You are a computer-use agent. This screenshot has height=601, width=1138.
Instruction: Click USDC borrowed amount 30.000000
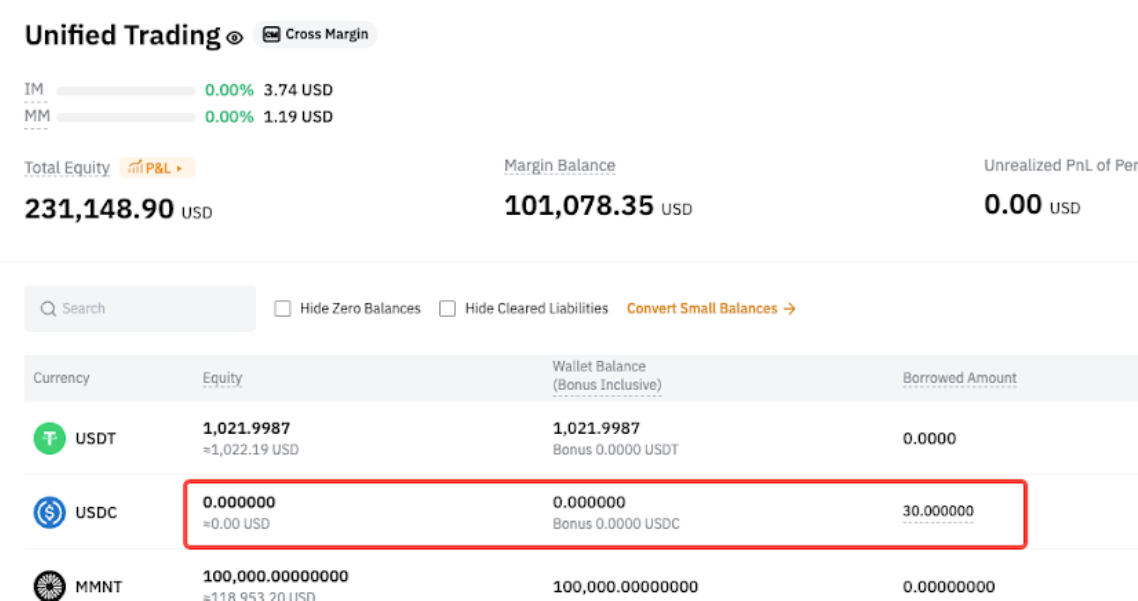click(x=938, y=511)
